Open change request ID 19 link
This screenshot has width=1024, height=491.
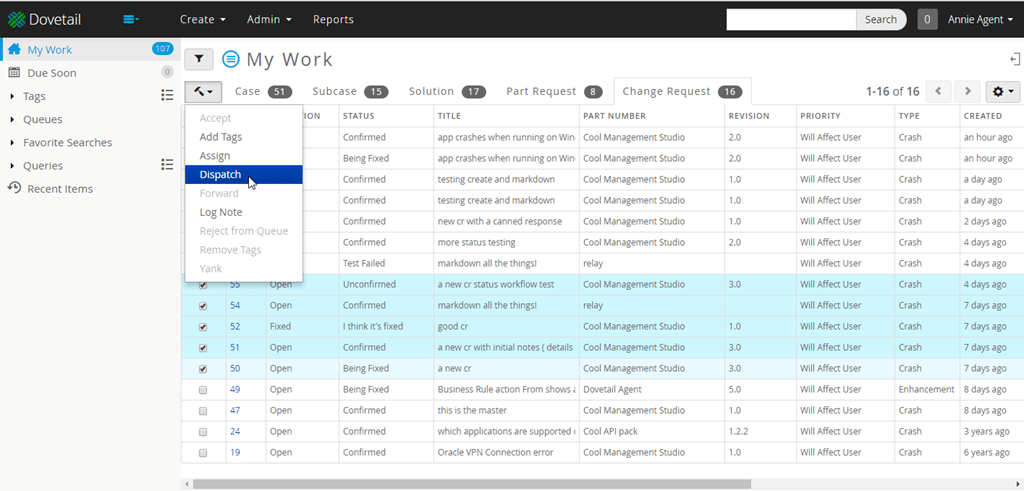(235, 452)
